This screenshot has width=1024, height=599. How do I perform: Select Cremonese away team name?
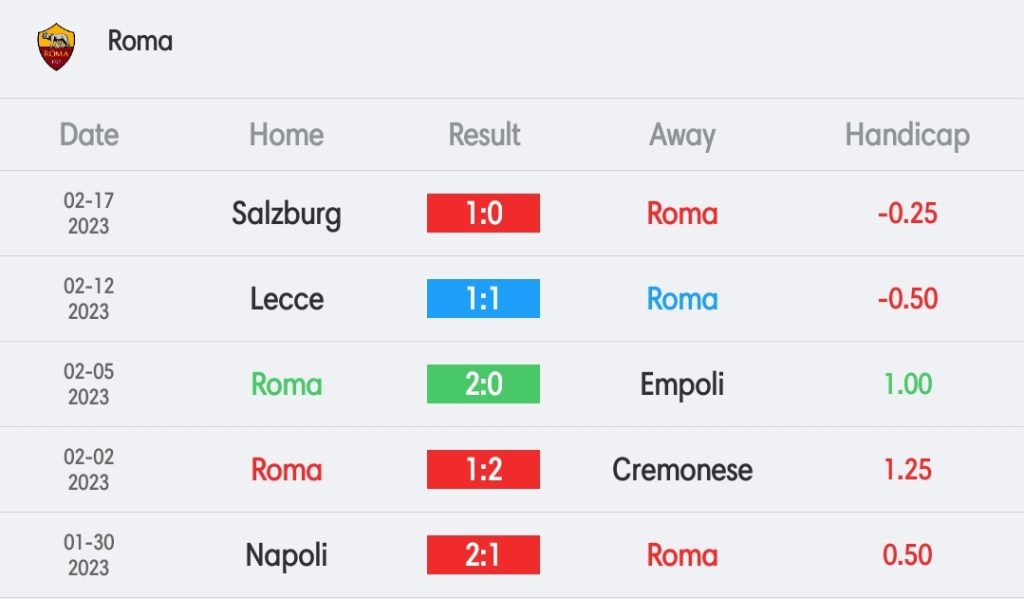coord(682,470)
